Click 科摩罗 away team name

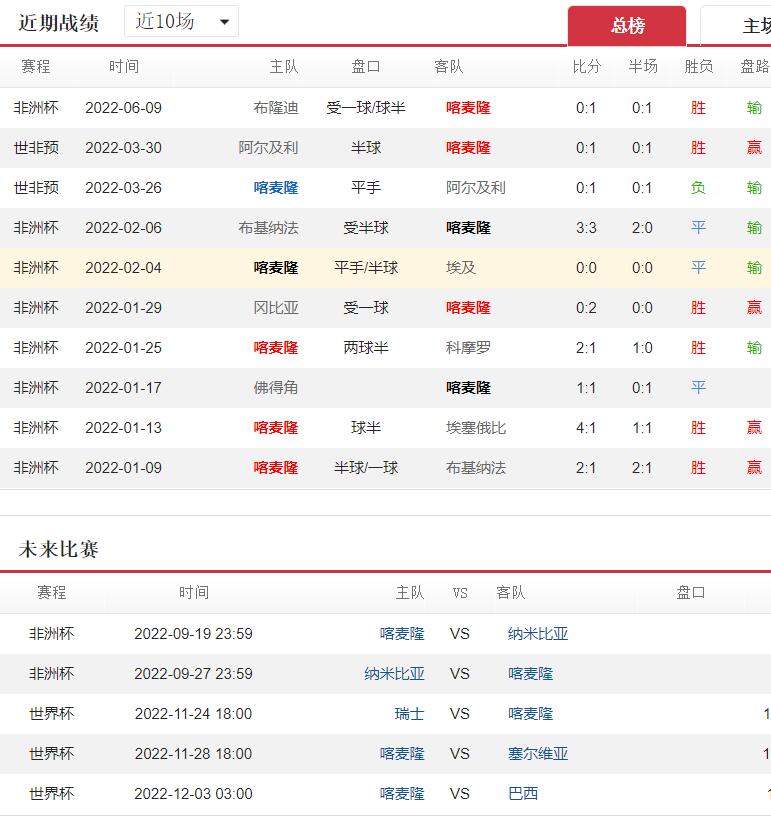pyautogui.click(x=468, y=348)
